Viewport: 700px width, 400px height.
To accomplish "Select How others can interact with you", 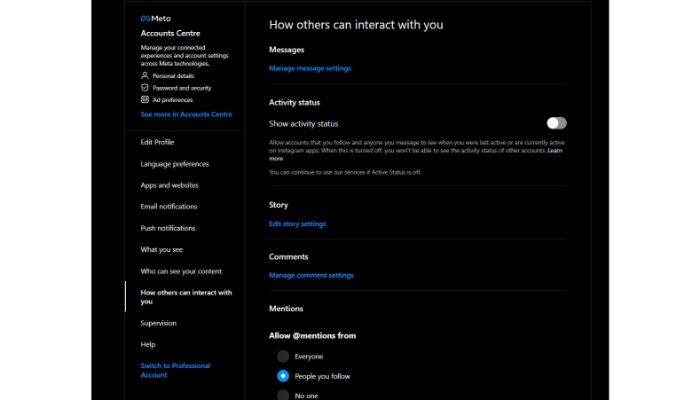I will pyautogui.click(x=186, y=297).
